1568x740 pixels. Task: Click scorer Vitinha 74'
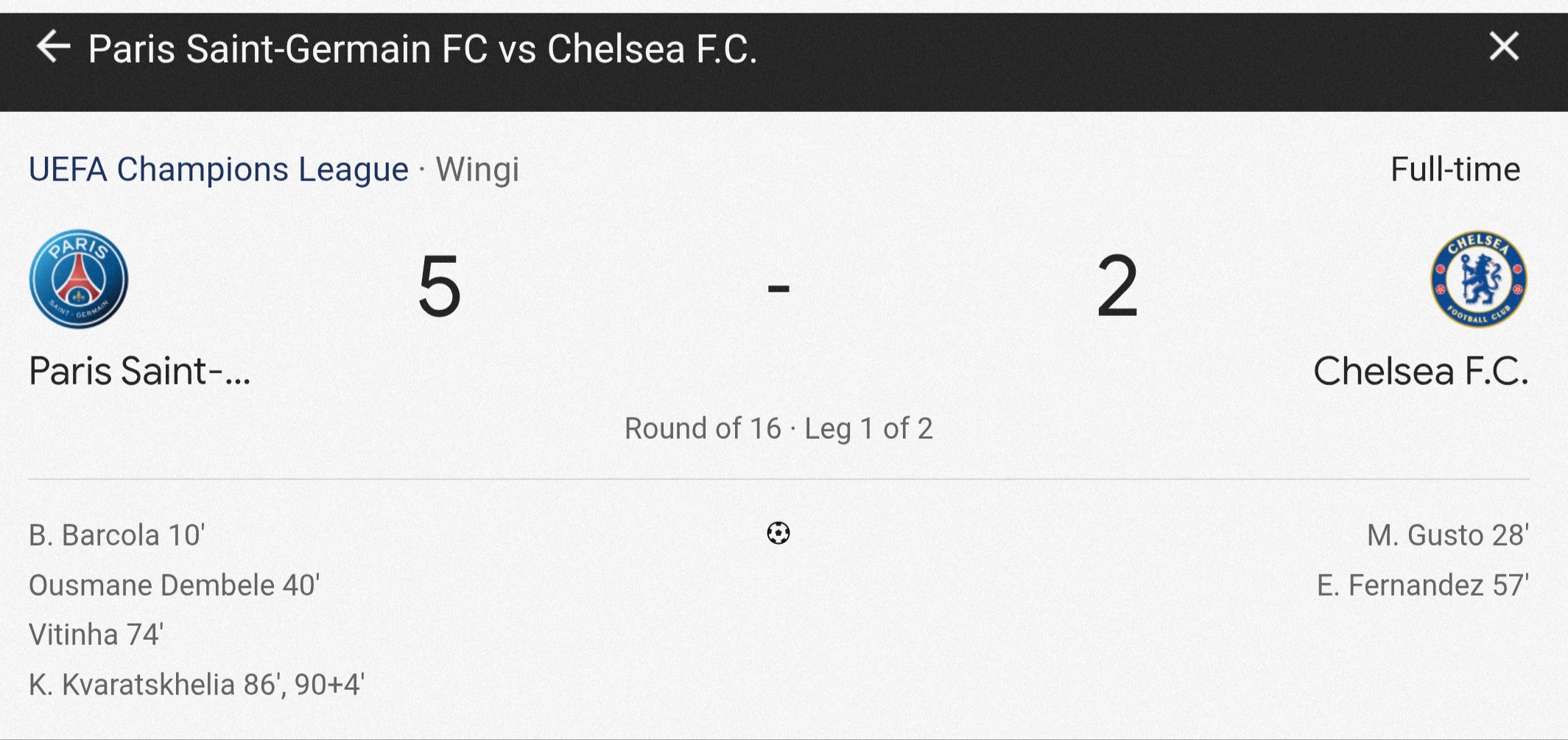(96, 635)
